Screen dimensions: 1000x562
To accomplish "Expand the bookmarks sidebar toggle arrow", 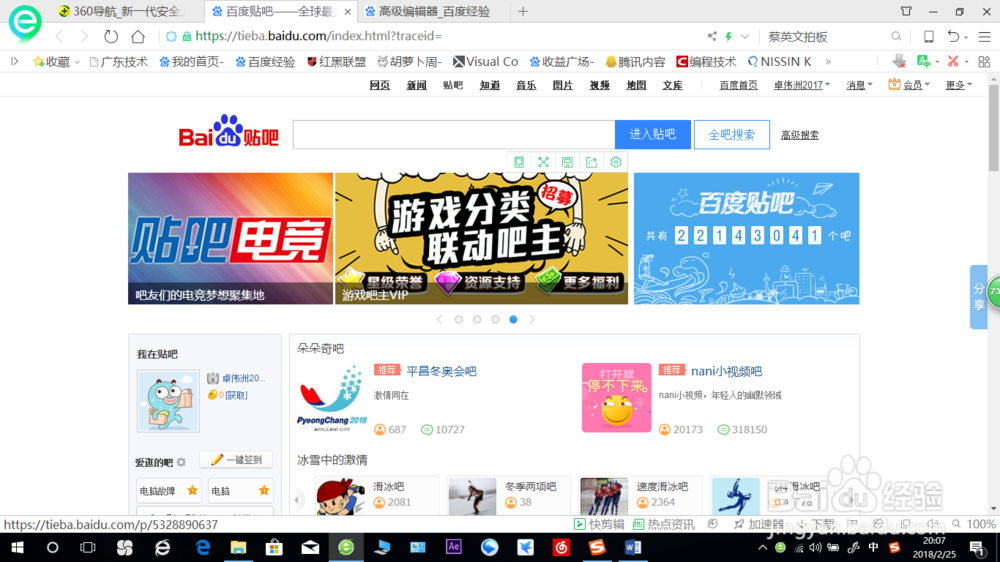I will pos(15,61).
